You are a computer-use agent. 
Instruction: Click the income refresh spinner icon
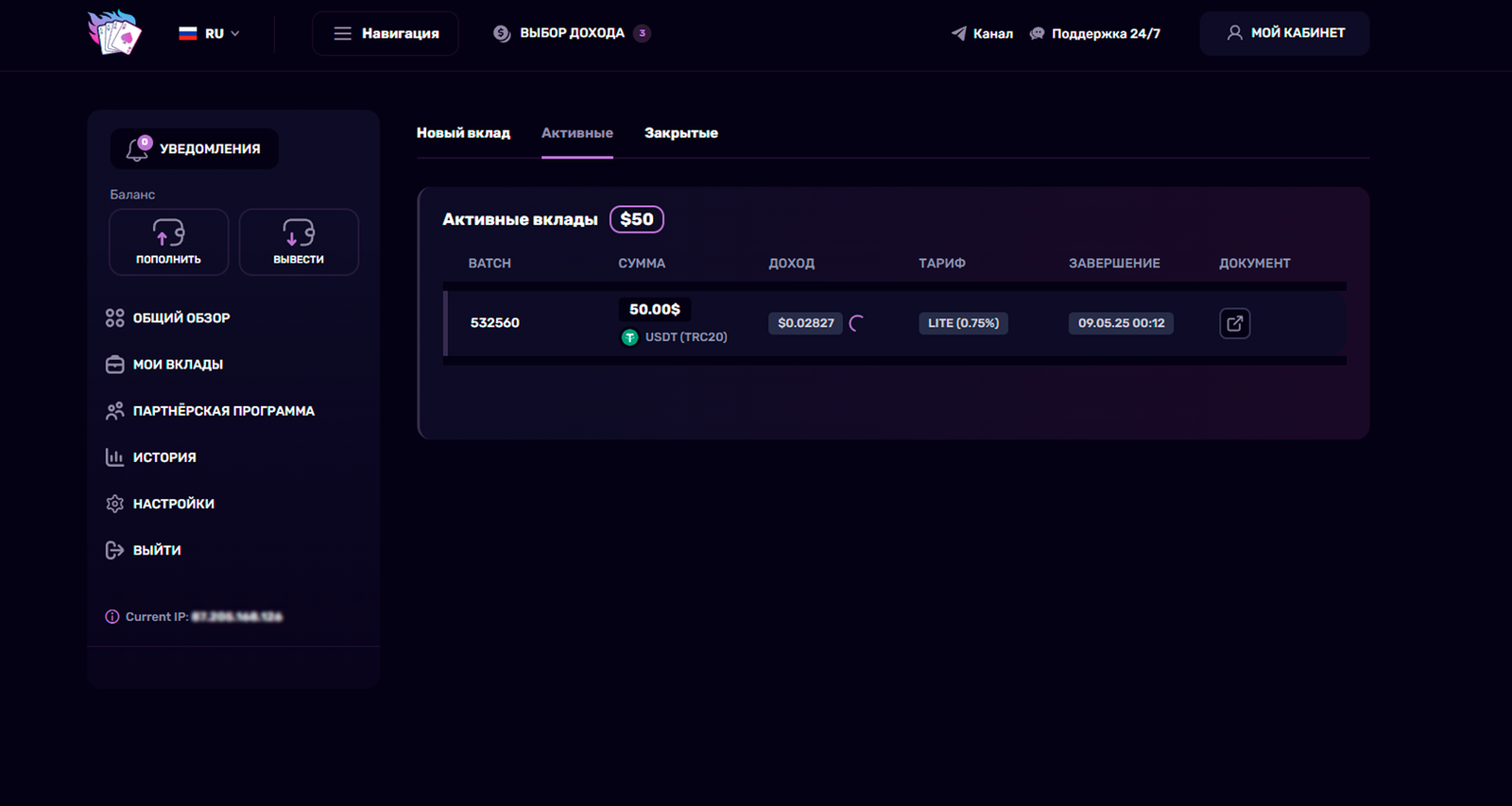(856, 323)
